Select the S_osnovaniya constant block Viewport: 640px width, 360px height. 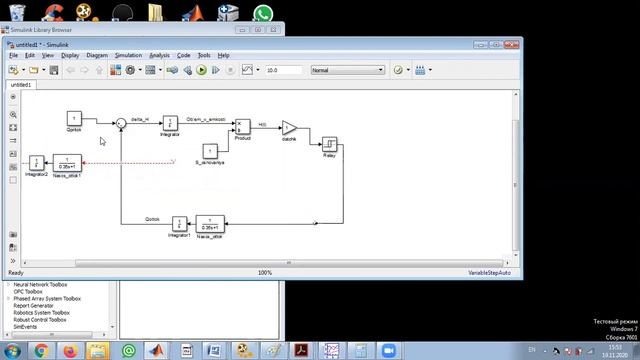click(210, 151)
